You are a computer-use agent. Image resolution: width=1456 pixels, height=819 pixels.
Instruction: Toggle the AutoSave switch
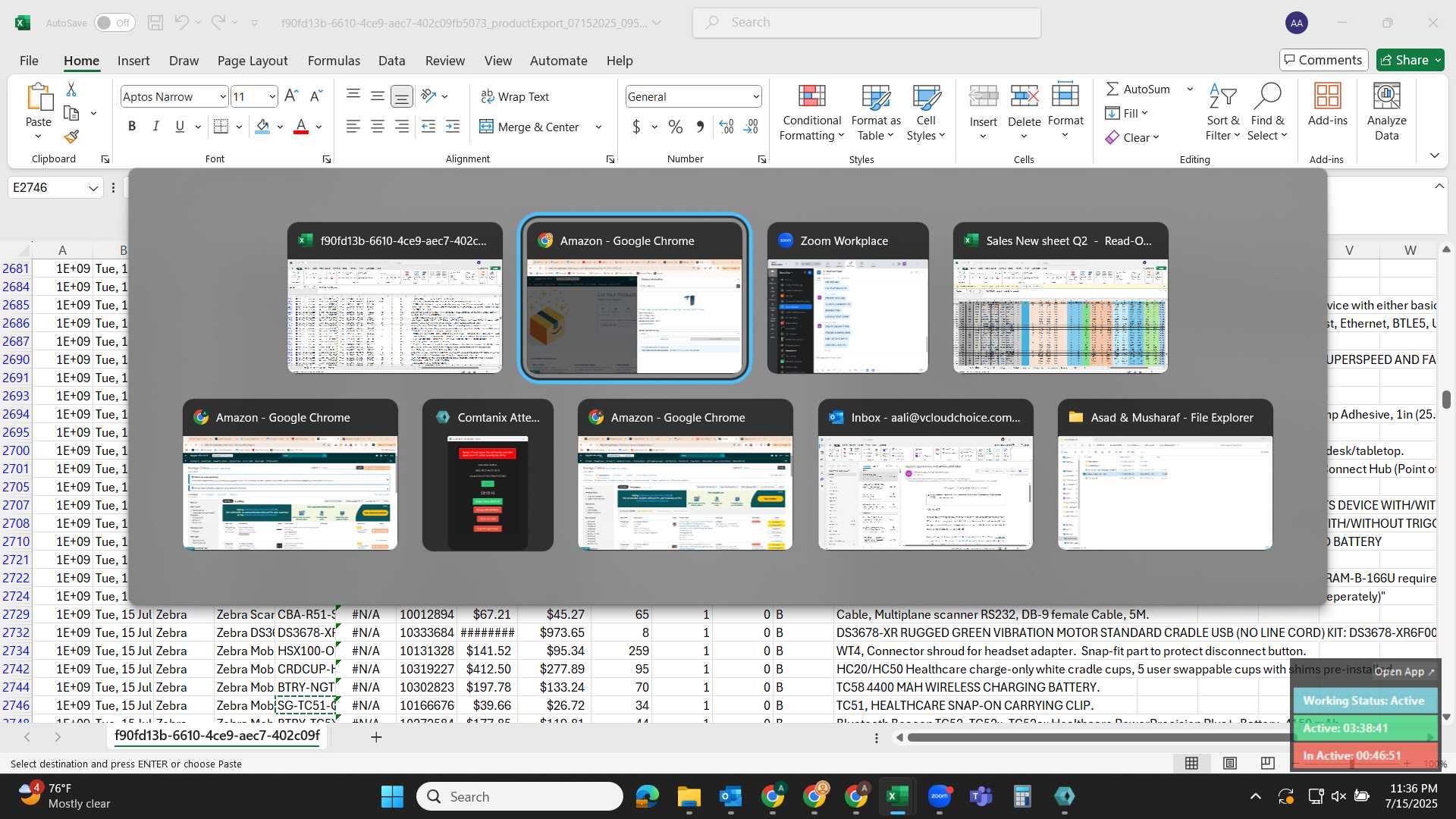coord(115,23)
